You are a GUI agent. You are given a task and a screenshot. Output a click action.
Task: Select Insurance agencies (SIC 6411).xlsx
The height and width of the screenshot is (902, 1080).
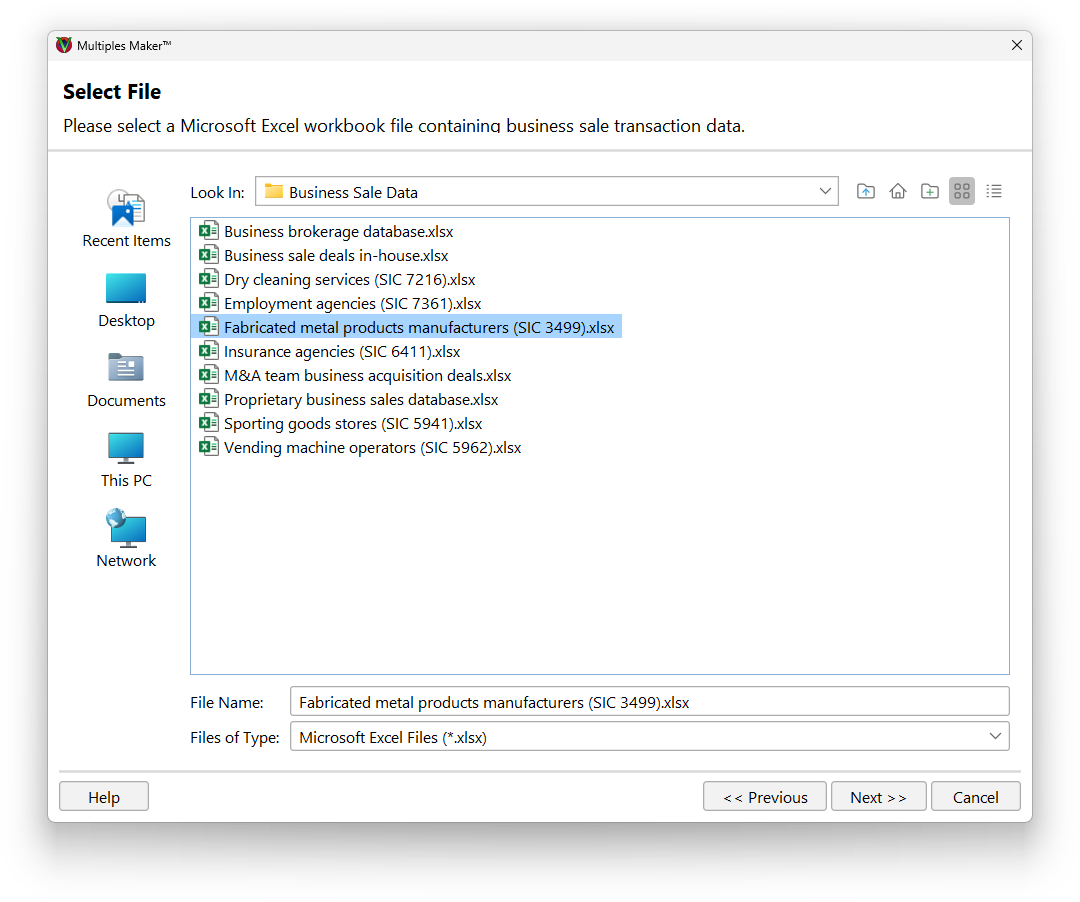(342, 351)
